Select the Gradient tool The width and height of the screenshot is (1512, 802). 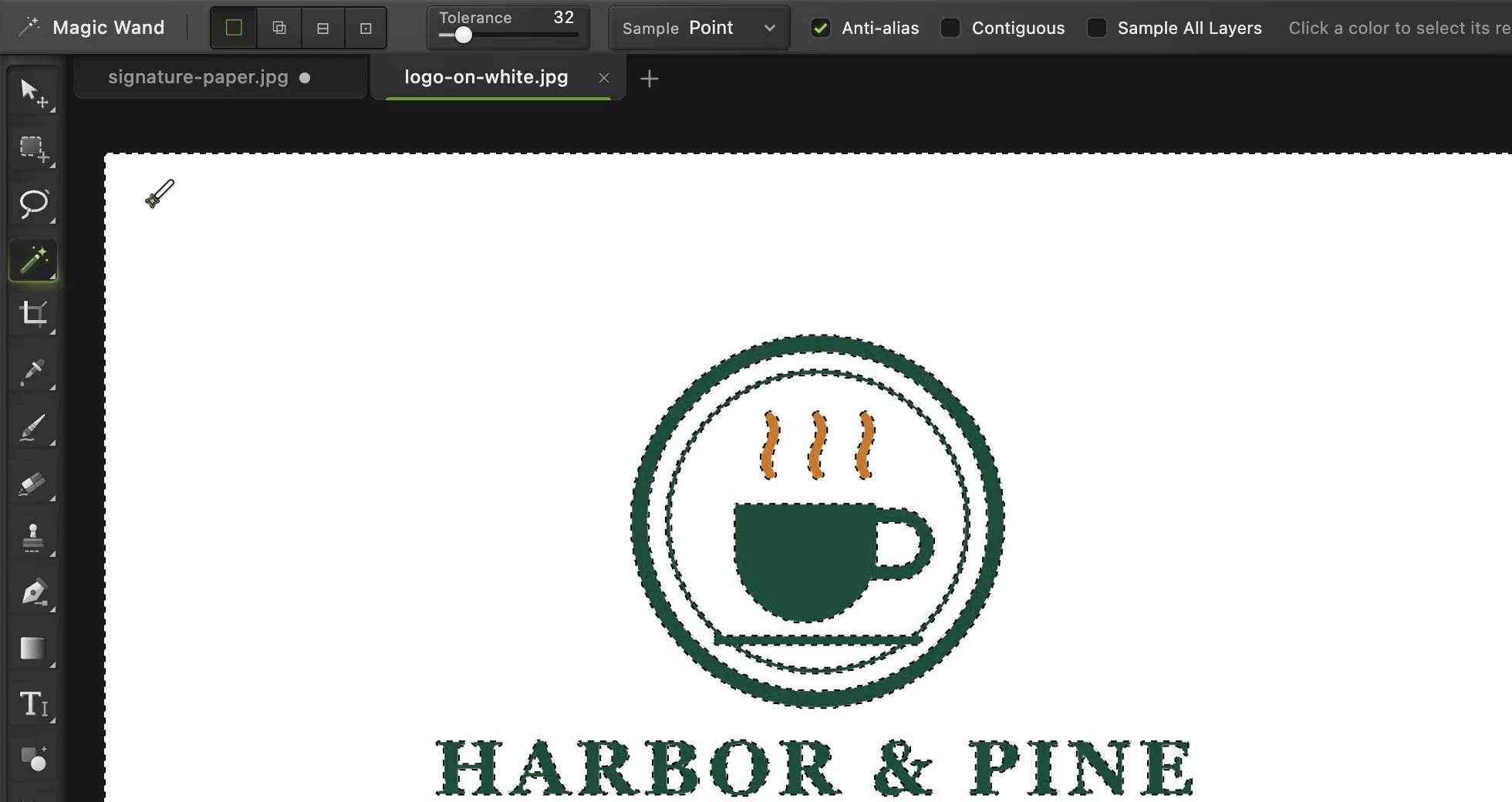coord(33,649)
